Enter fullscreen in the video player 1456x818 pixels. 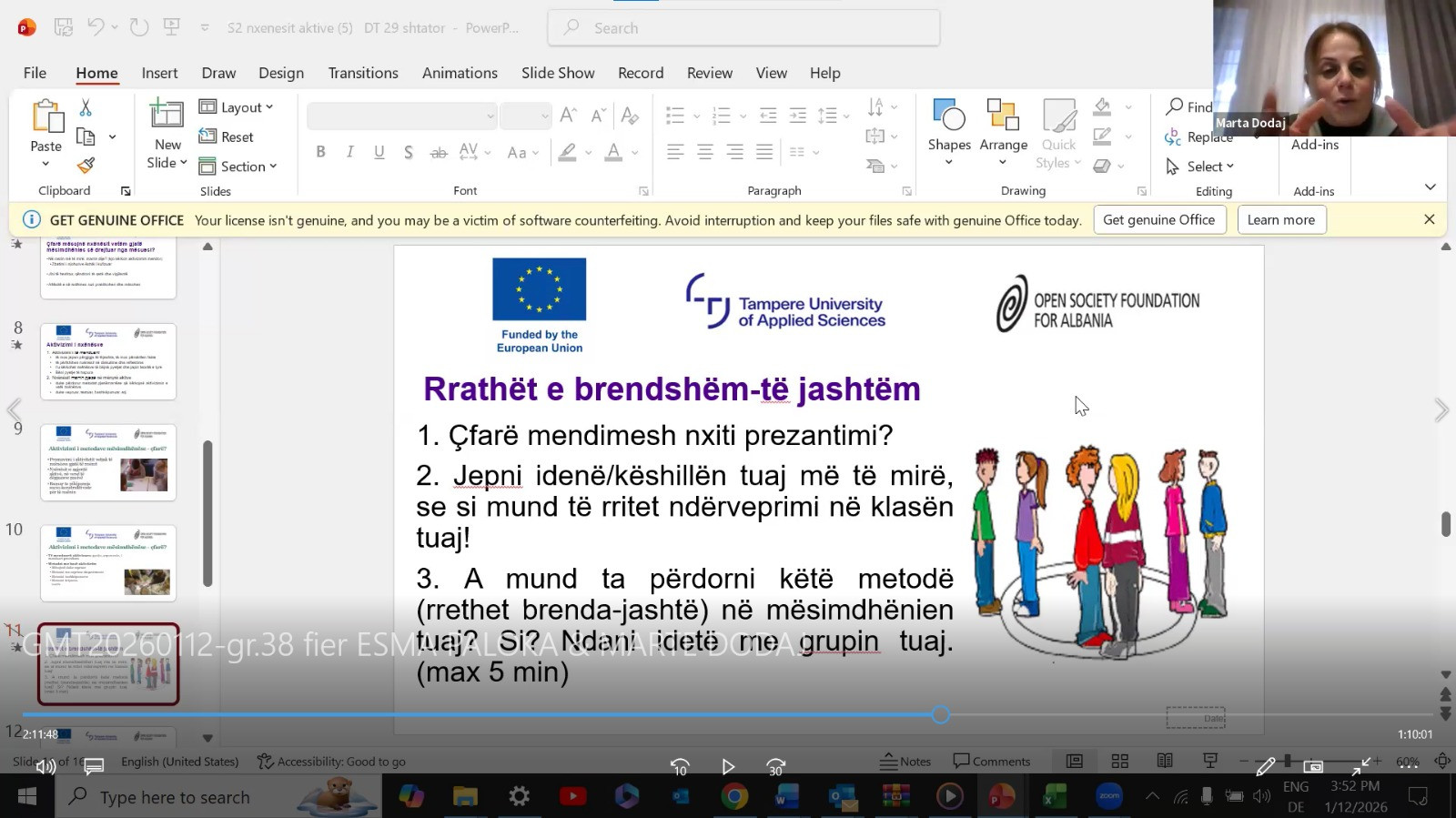click(x=1360, y=767)
